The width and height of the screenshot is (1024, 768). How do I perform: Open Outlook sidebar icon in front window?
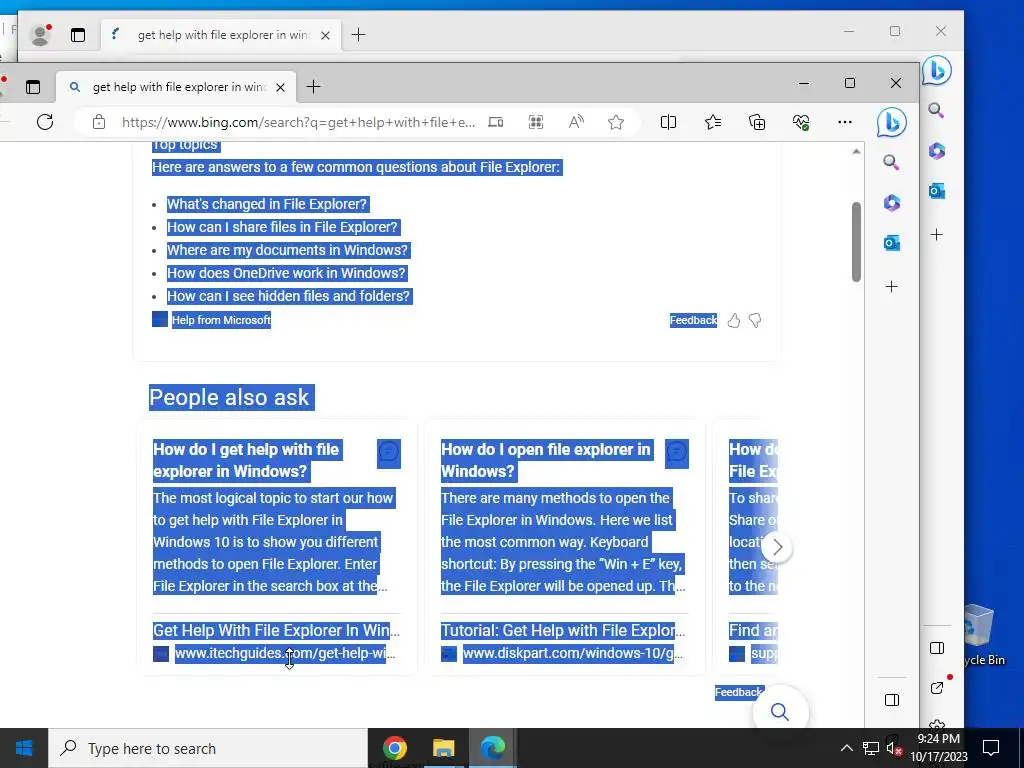[x=891, y=243]
